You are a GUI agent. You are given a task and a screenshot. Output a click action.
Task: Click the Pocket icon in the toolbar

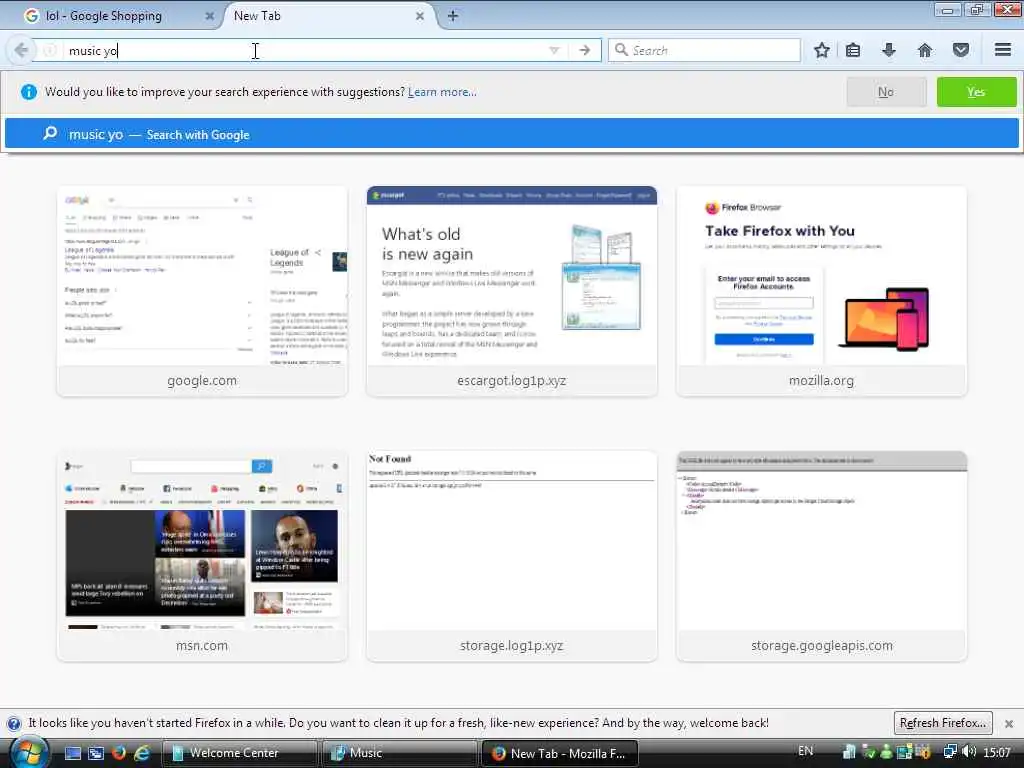pos(961,50)
